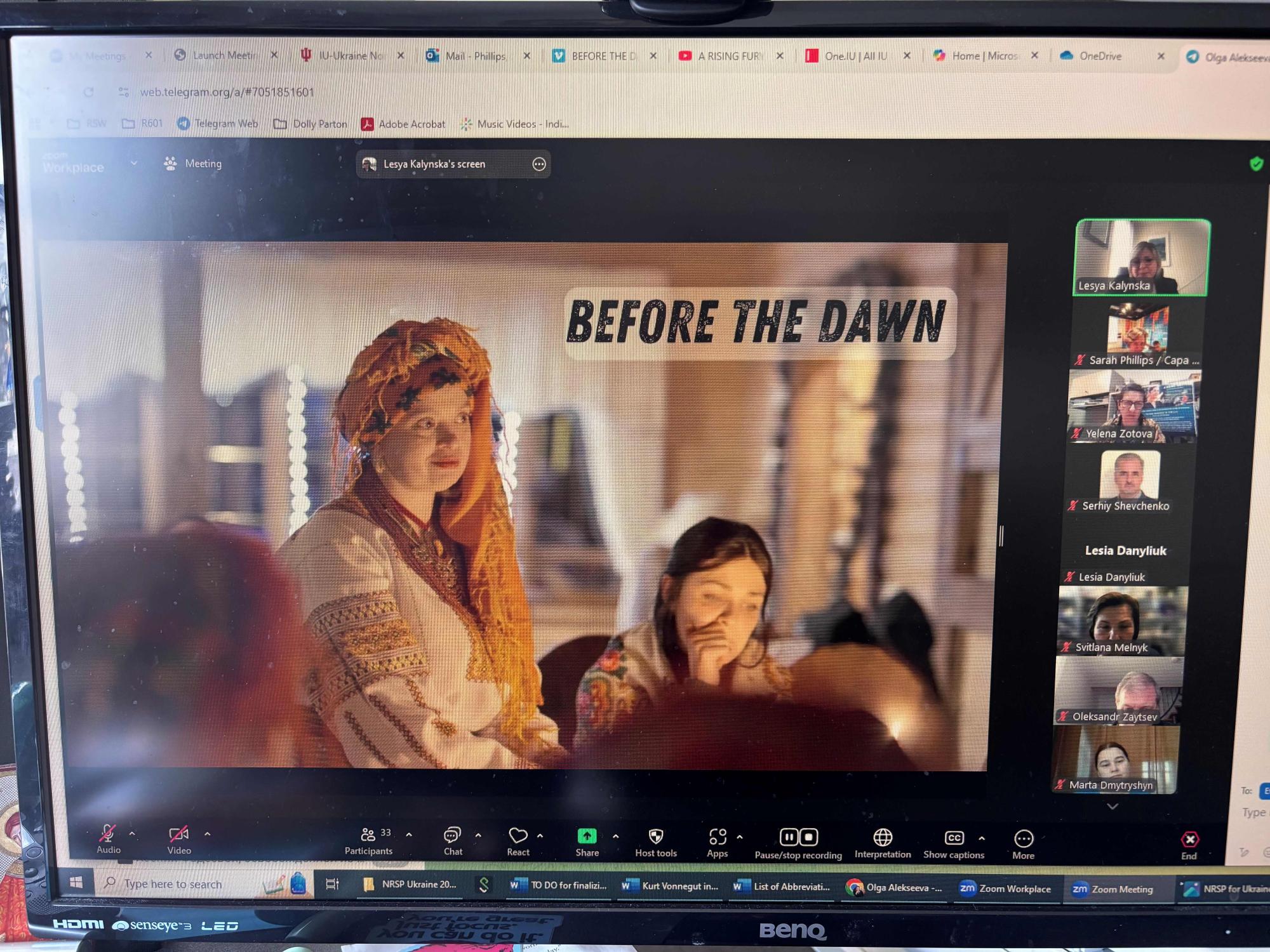Expand video options arrow next to Video
Screen dimensions: 1270x952
tap(207, 834)
